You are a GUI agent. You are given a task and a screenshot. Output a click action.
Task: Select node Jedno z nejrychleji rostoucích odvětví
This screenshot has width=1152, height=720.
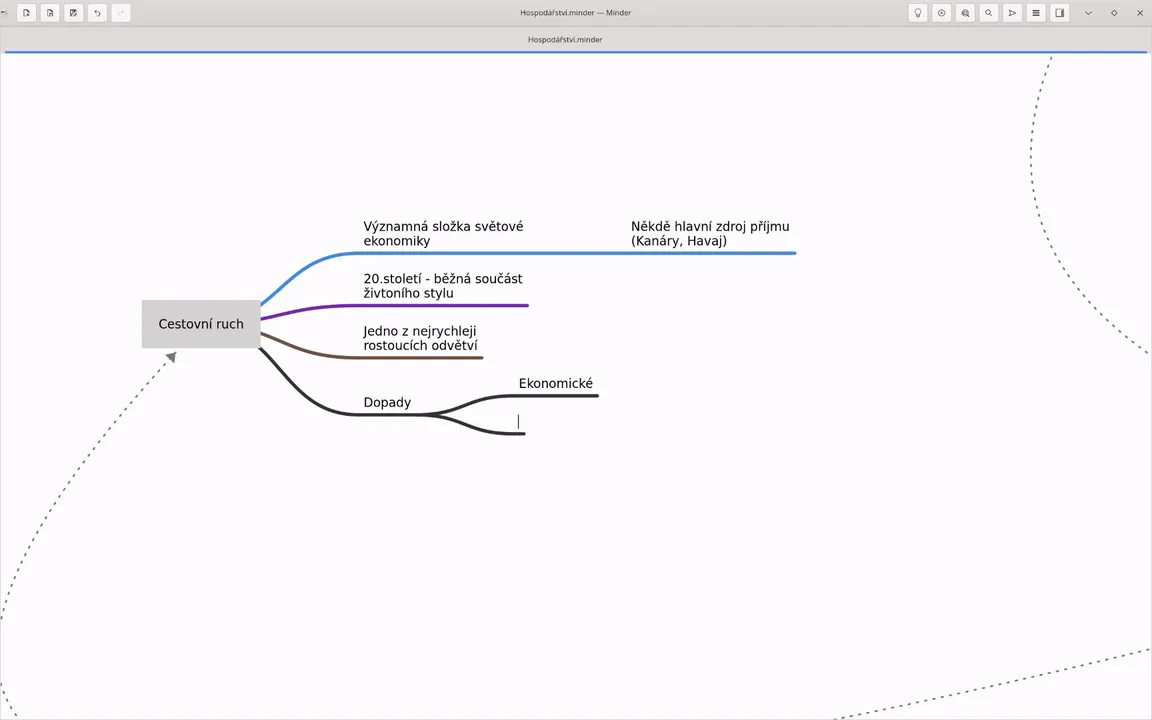(420, 338)
